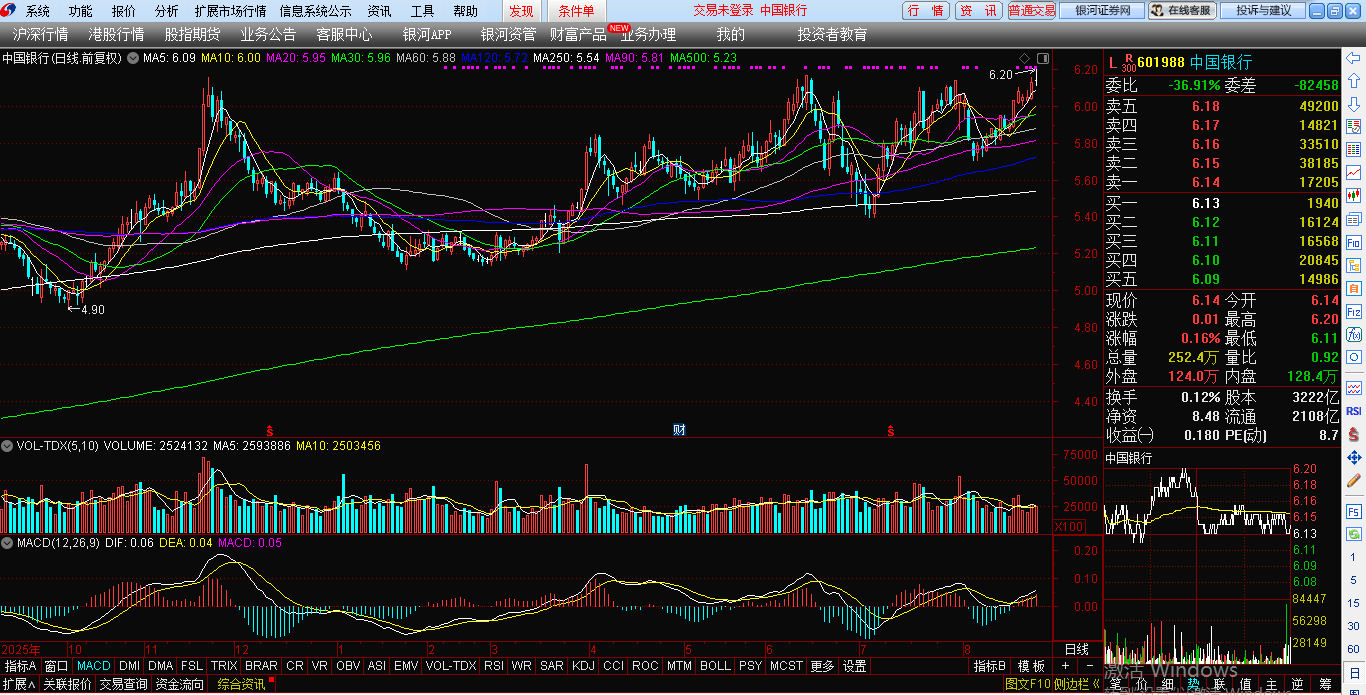Expand the MACD indicator dropdown
Viewport: 1366px width, 695px height.
pos(8,543)
